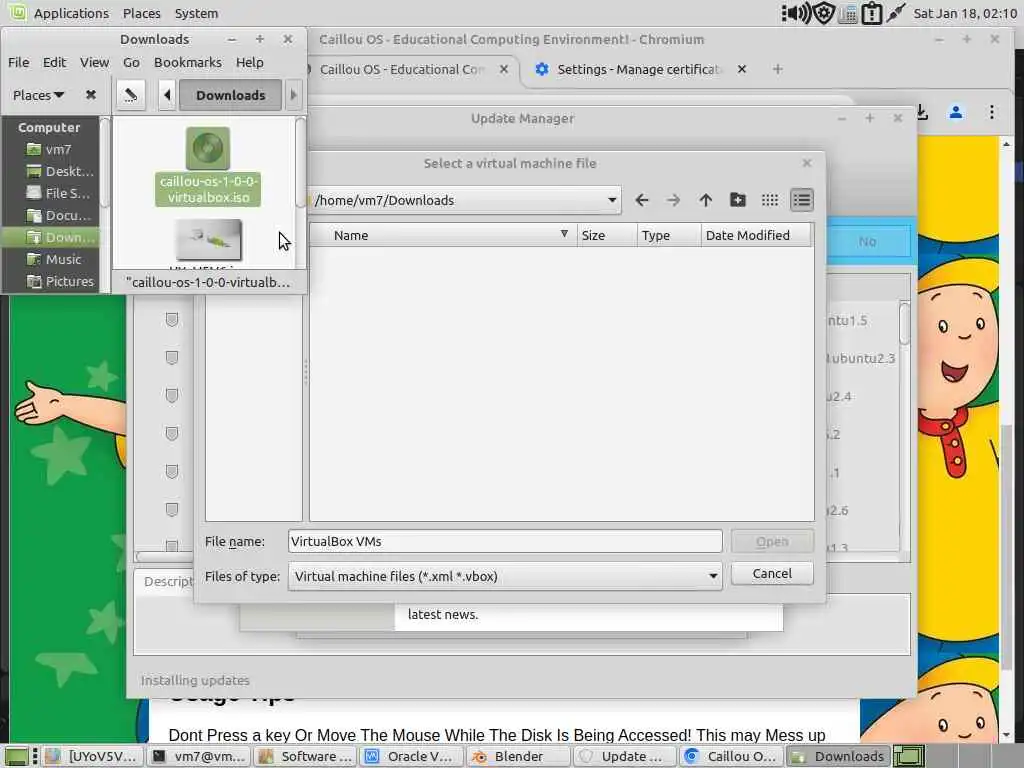Open the update shield tray icon
This screenshot has height=768, width=1024.
824,13
